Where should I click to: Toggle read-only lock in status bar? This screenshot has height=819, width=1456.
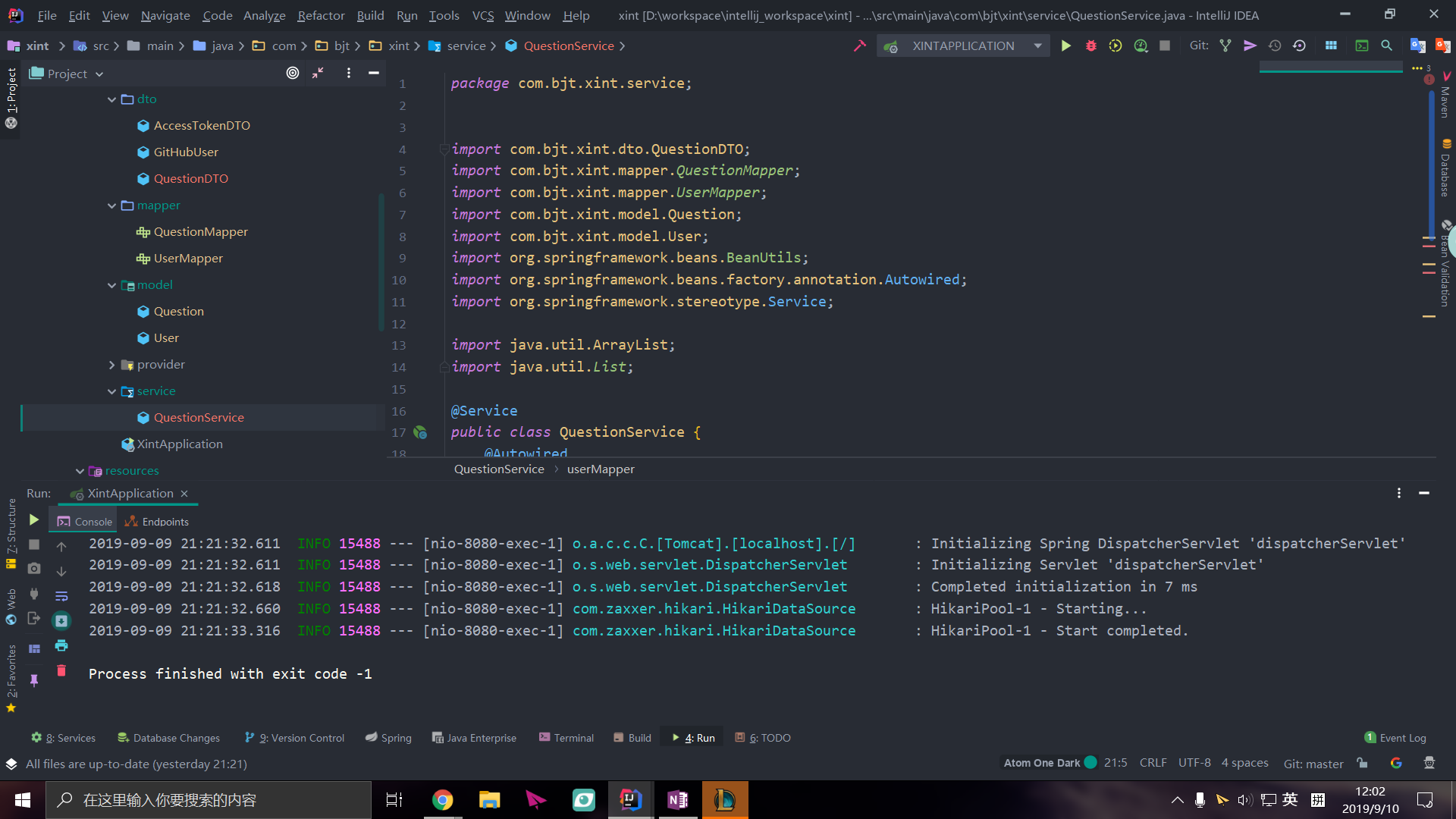[x=1363, y=763]
